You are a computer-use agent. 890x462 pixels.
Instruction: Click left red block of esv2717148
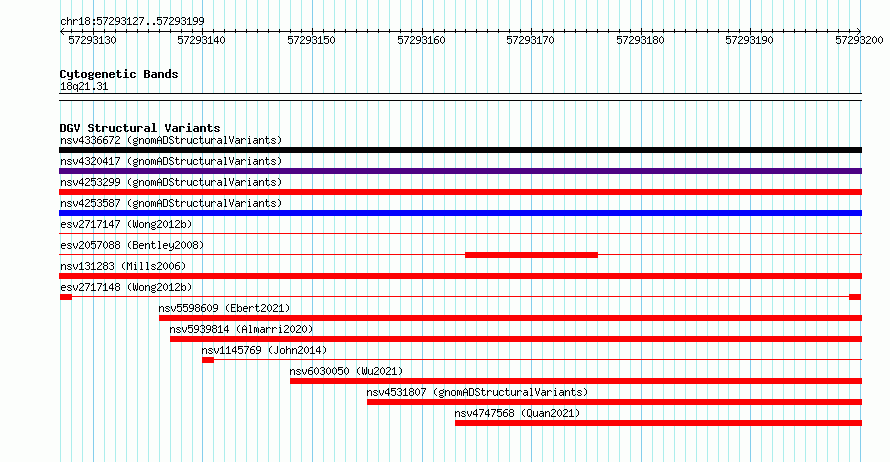[x=66, y=297]
